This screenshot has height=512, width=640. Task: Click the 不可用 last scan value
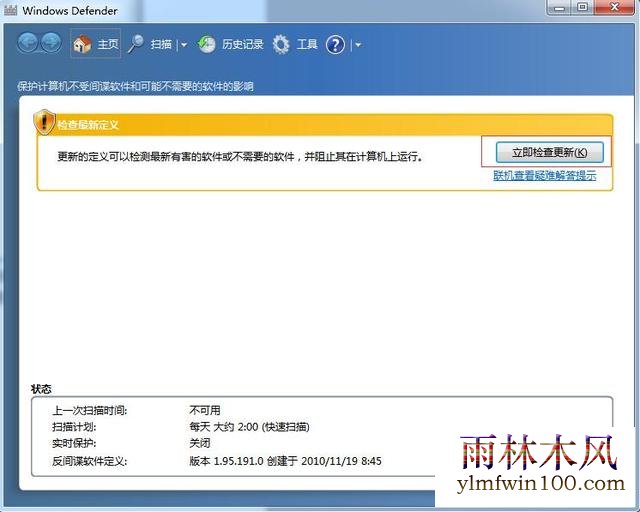click(205, 410)
